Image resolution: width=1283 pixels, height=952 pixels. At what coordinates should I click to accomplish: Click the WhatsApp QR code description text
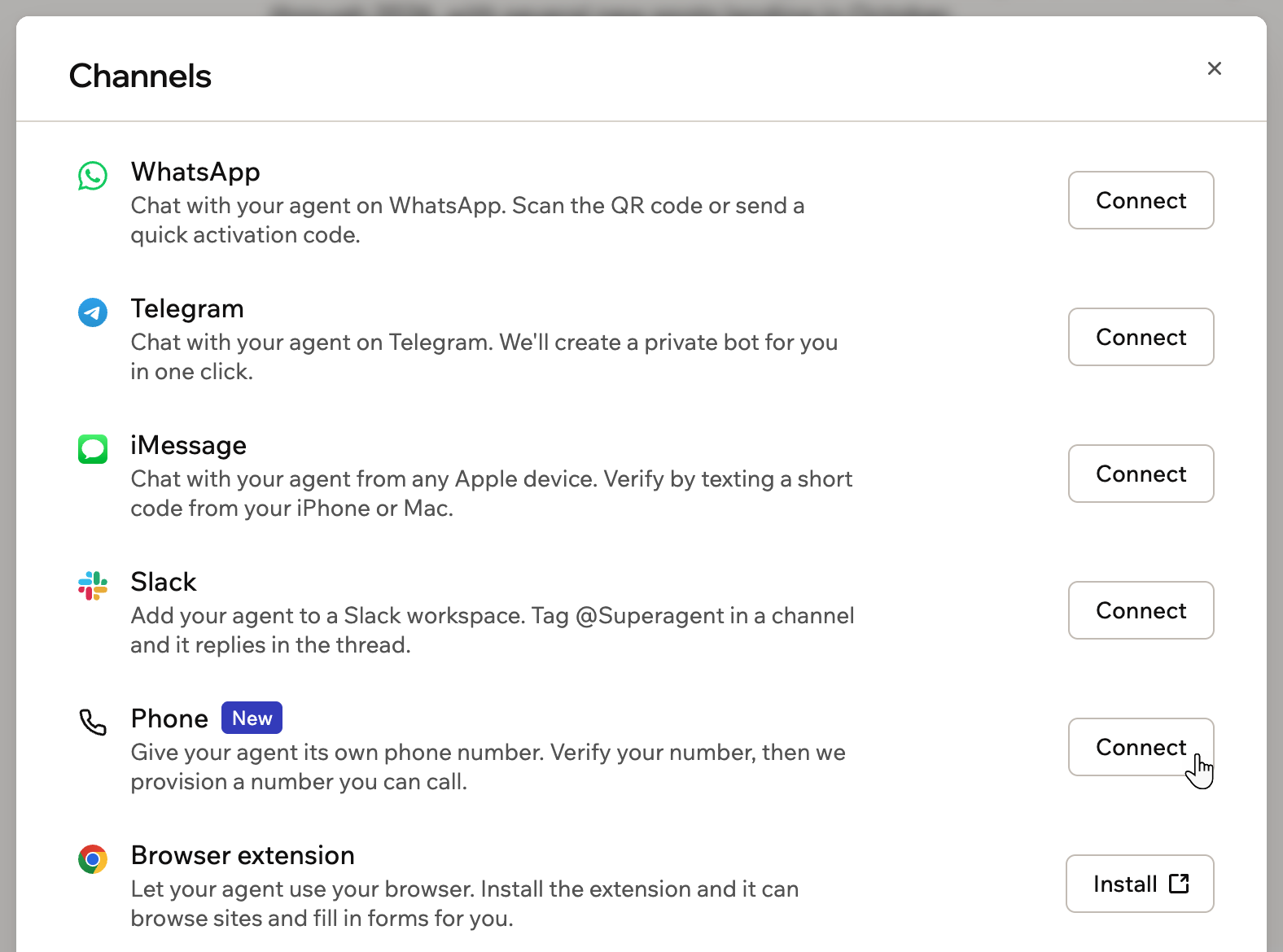pos(467,220)
